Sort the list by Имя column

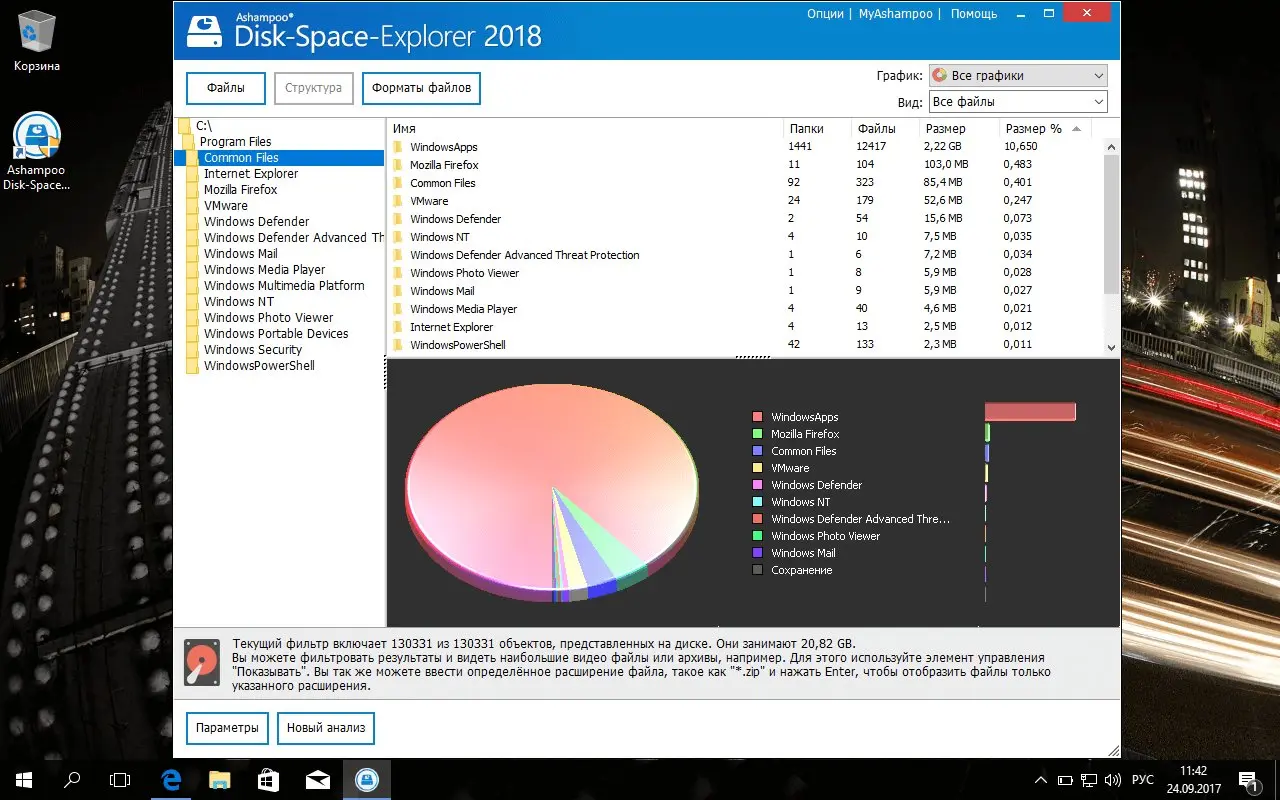[585, 129]
